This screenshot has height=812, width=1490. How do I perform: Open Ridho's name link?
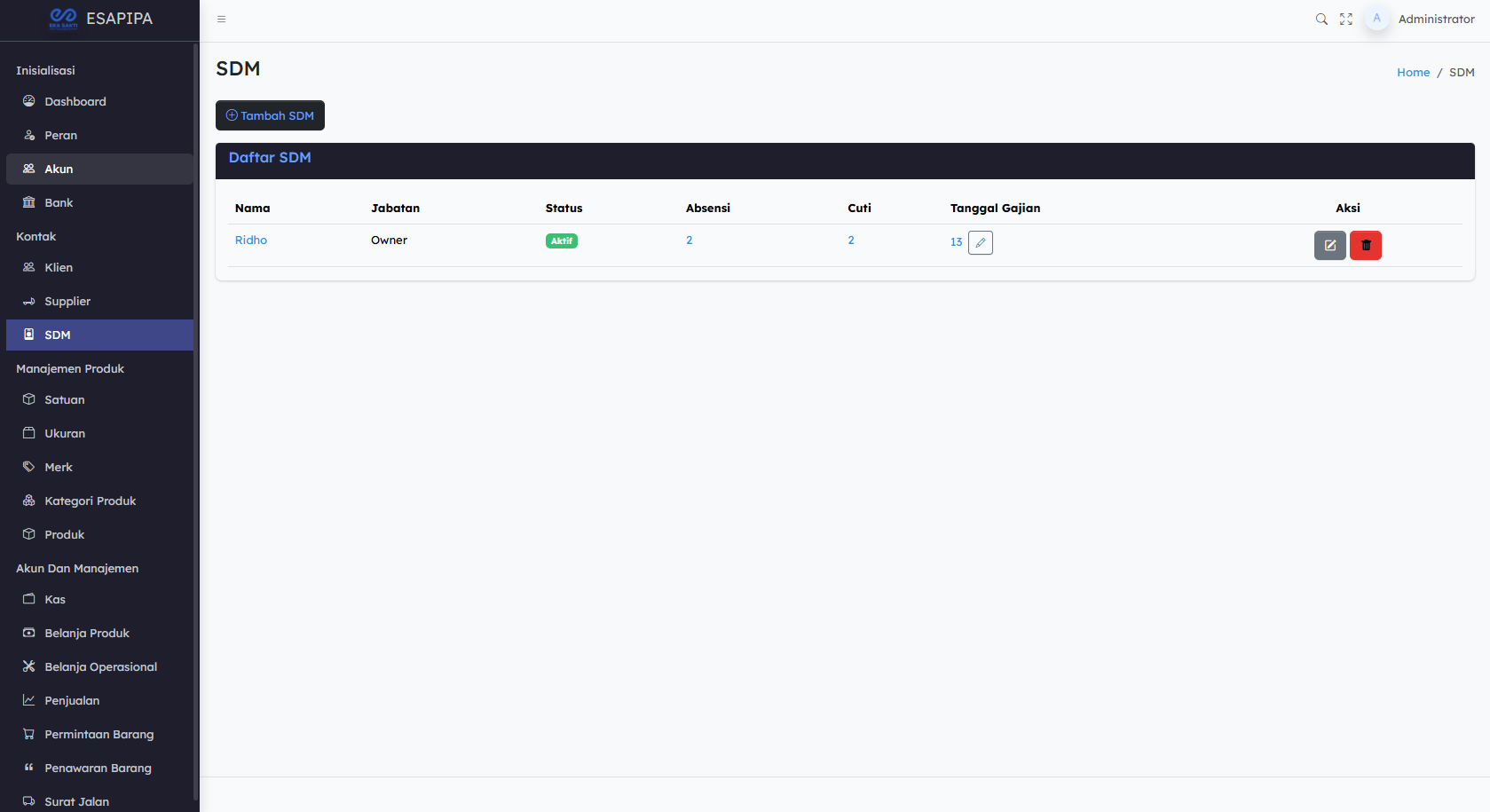tap(251, 240)
